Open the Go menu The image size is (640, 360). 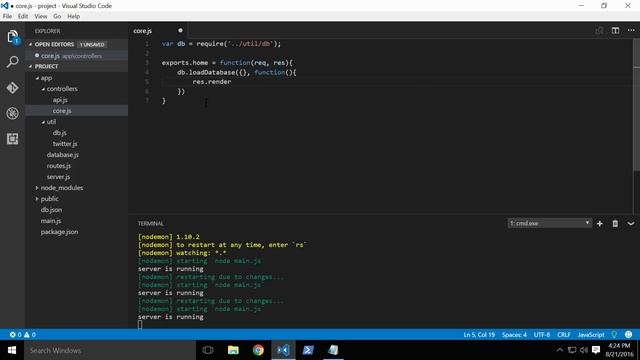(x=57, y=16)
